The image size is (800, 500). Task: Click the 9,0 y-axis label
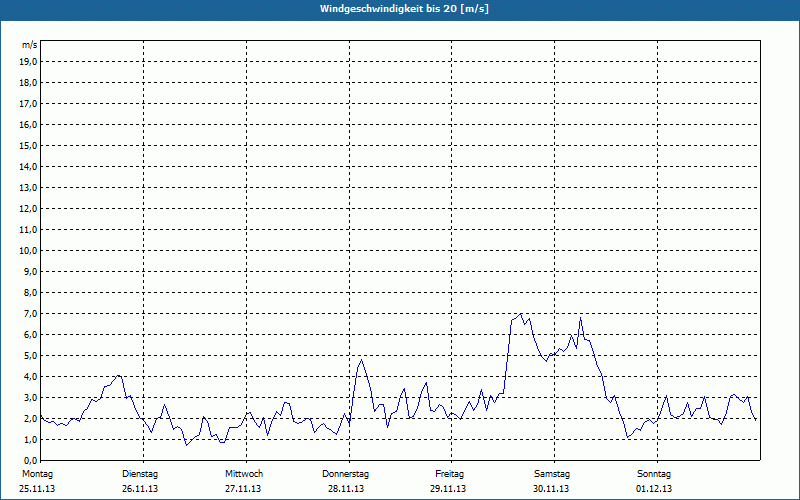pos(30,271)
